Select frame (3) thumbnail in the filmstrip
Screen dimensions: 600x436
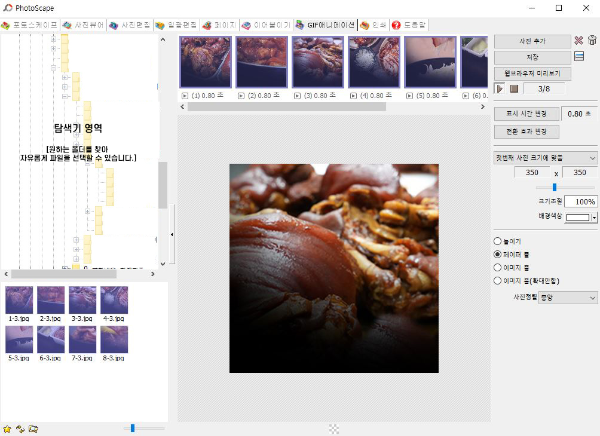tap(318, 62)
